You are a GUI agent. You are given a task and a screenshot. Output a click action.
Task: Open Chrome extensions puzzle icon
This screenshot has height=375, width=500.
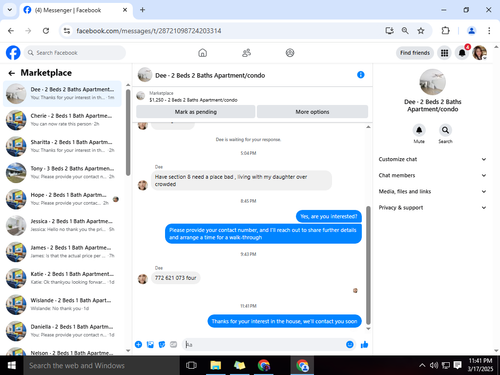(445, 31)
